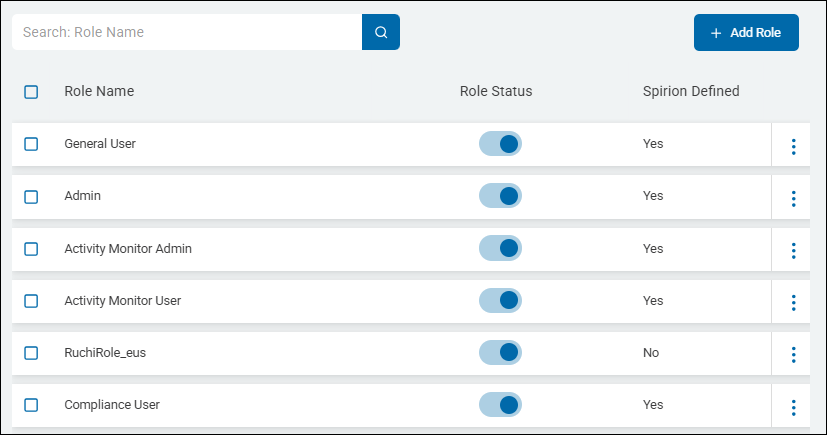Open the kebab menu for General User
The height and width of the screenshot is (435, 827).
[x=793, y=146]
